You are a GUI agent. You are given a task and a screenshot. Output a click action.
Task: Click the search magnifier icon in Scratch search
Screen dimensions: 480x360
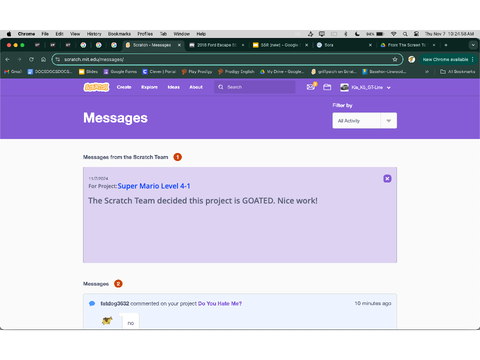tap(221, 87)
